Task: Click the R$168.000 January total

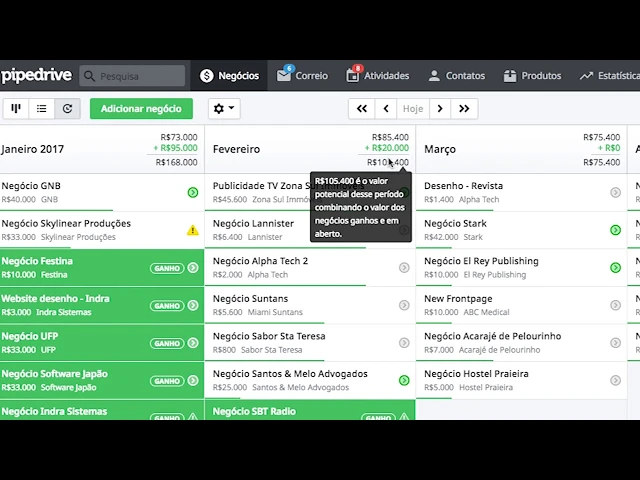Action: pyautogui.click(x=176, y=162)
